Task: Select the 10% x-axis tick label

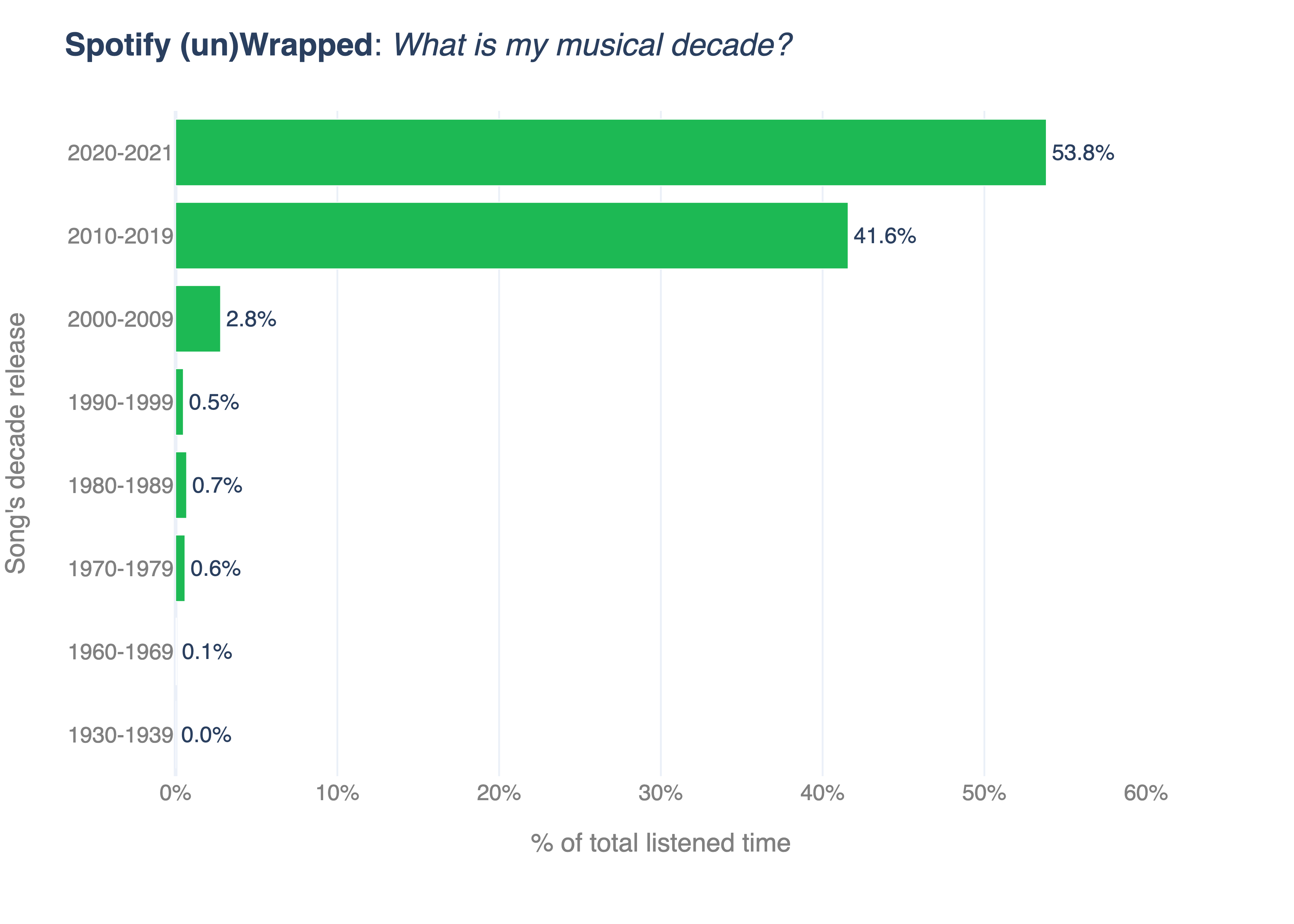Action: click(x=337, y=793)
